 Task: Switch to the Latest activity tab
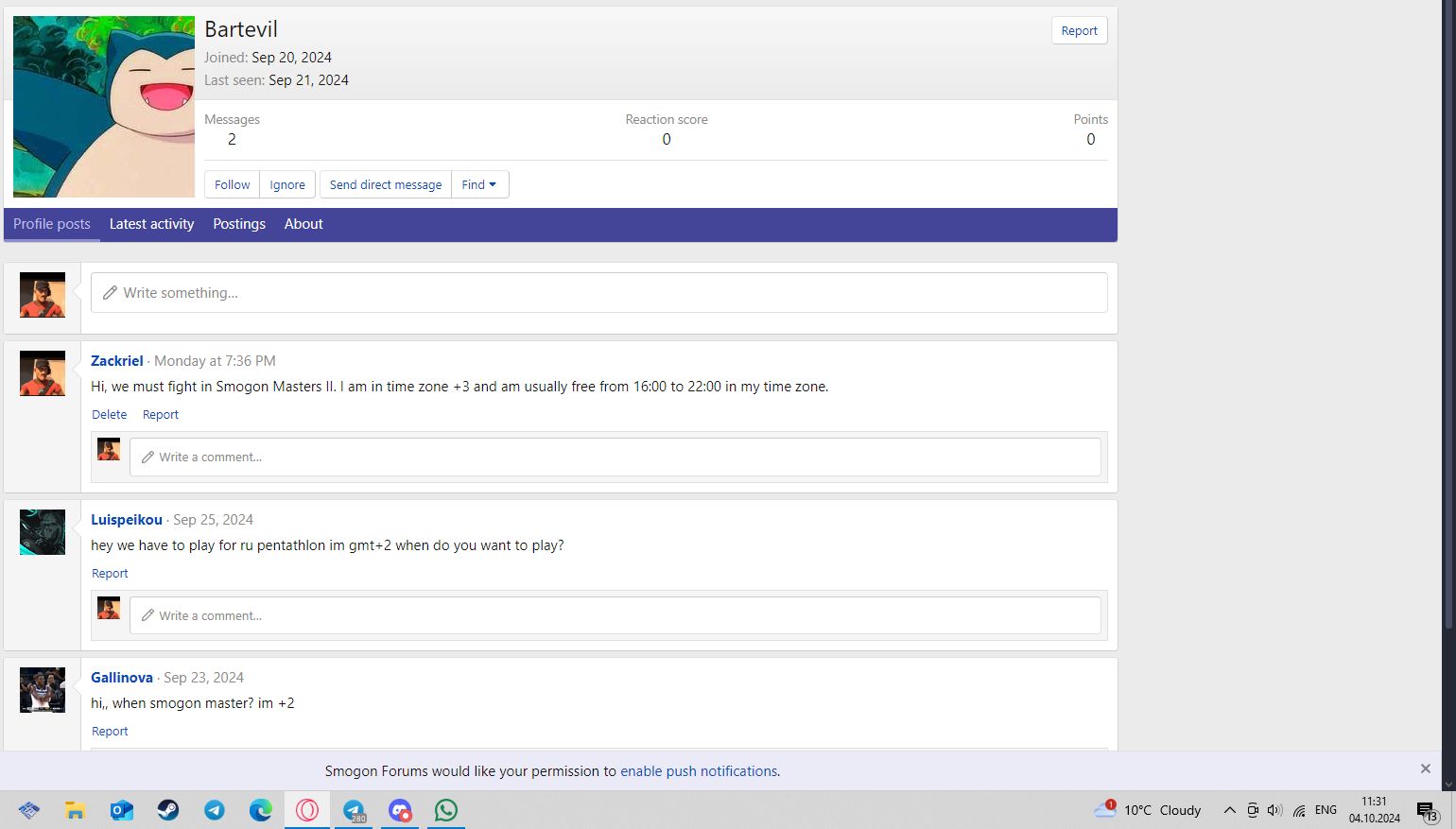click(x=151, y=224)
